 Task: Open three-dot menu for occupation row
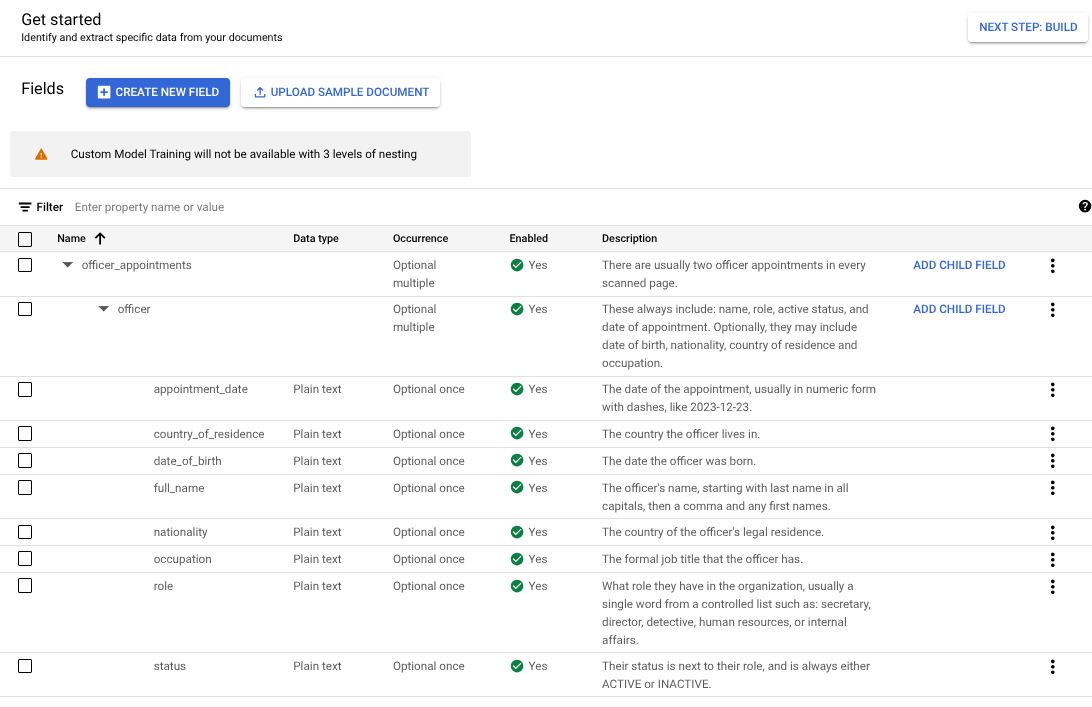[x=1052, y=560]
